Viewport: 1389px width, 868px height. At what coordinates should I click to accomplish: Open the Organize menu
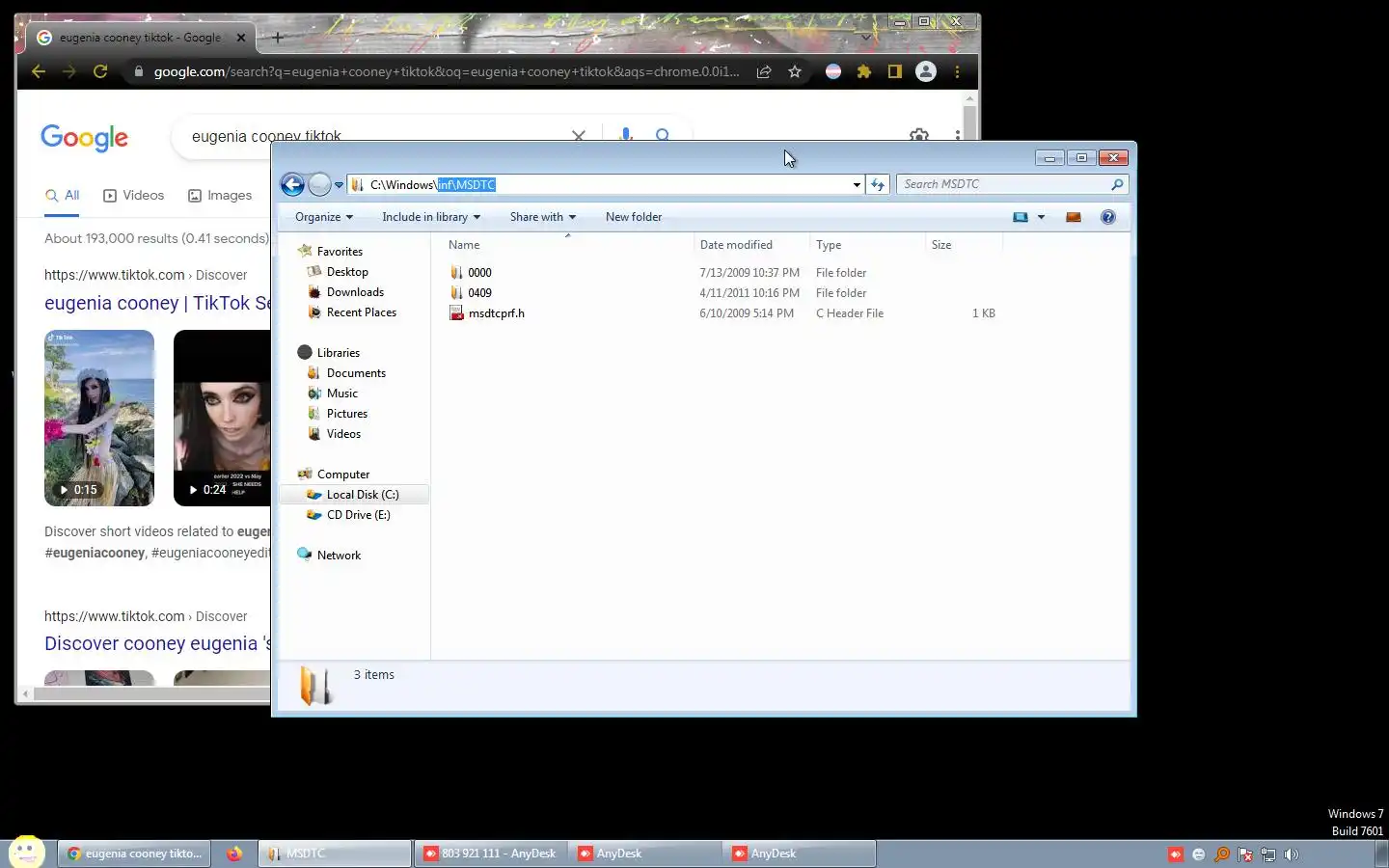click(324, 217)
